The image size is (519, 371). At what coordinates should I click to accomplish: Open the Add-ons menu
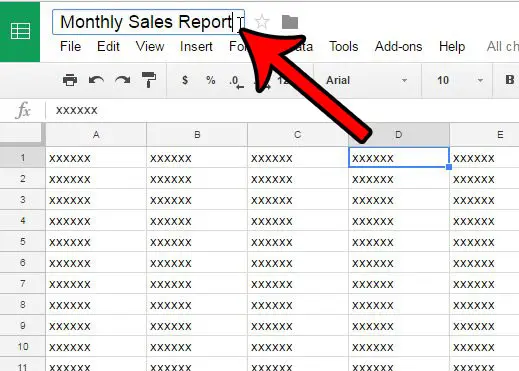(398, 46)
